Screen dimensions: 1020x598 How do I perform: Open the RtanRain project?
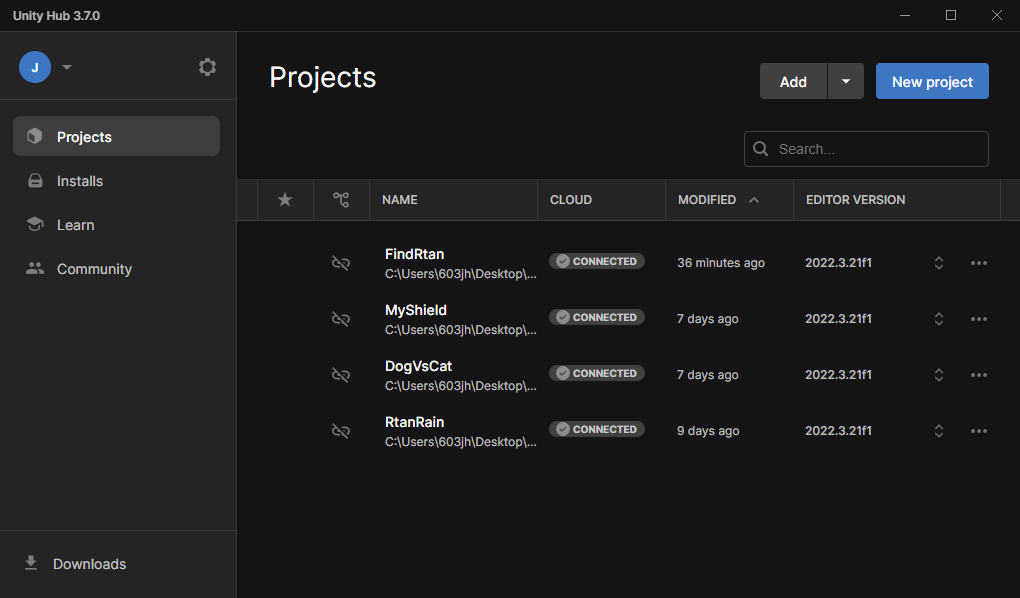pos(414,422)
